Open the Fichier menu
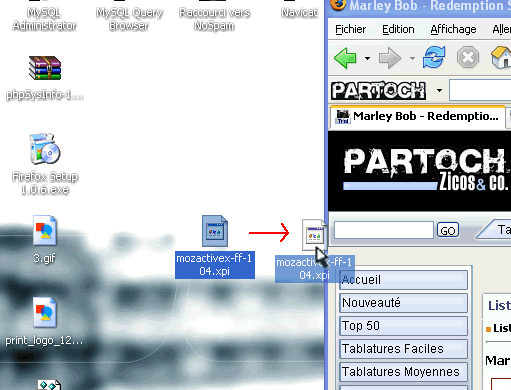This screenshot has height=390, width=511. click(350, 29)
